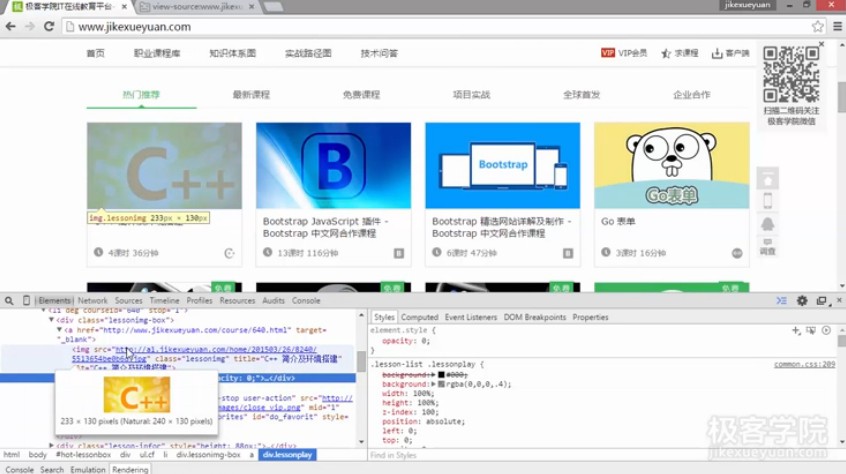Click the browser forward arrow
This screenshot has height=474, width=846.
click(x=30, y=26)
